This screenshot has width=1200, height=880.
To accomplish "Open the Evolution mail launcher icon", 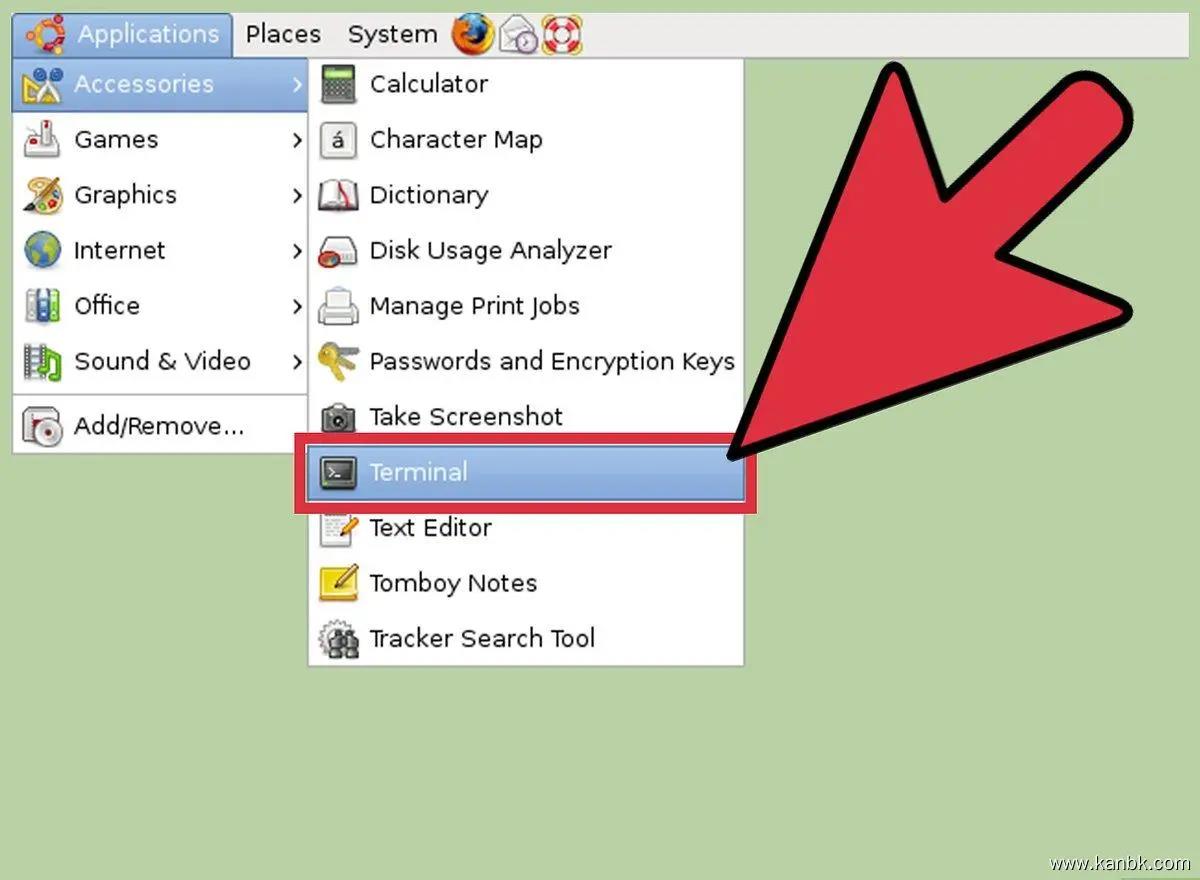I will [518, 36].
